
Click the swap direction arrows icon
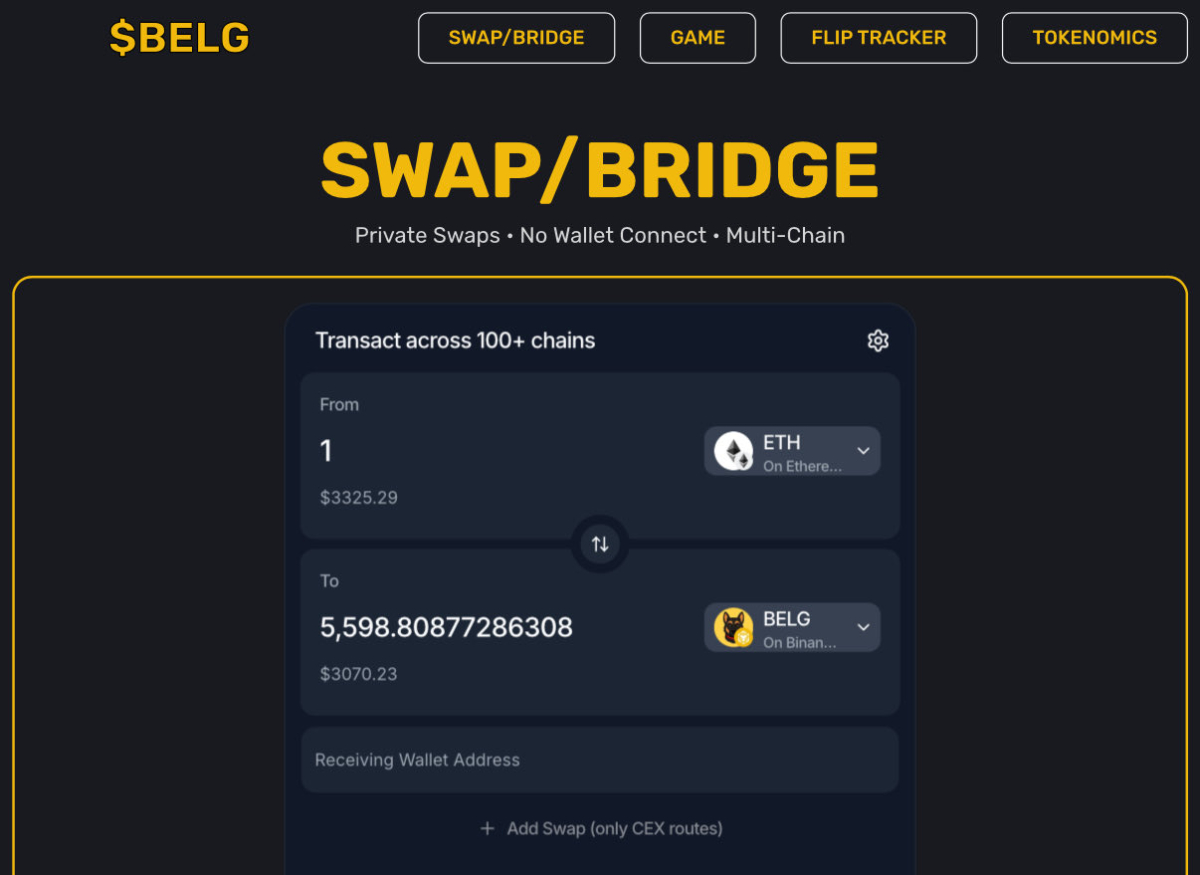point(599,542)
